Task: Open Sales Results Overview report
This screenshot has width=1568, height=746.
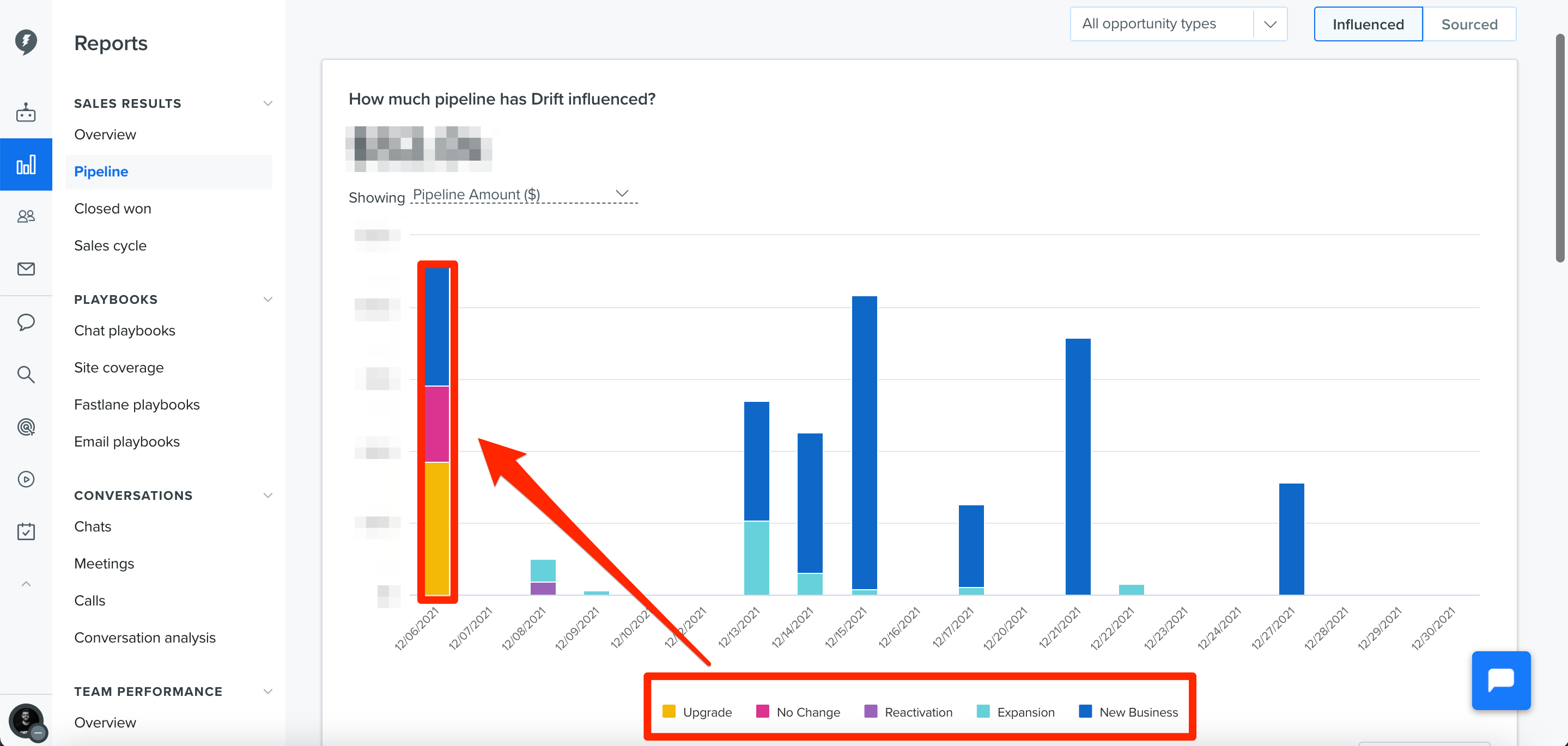Action: point(105,134)
